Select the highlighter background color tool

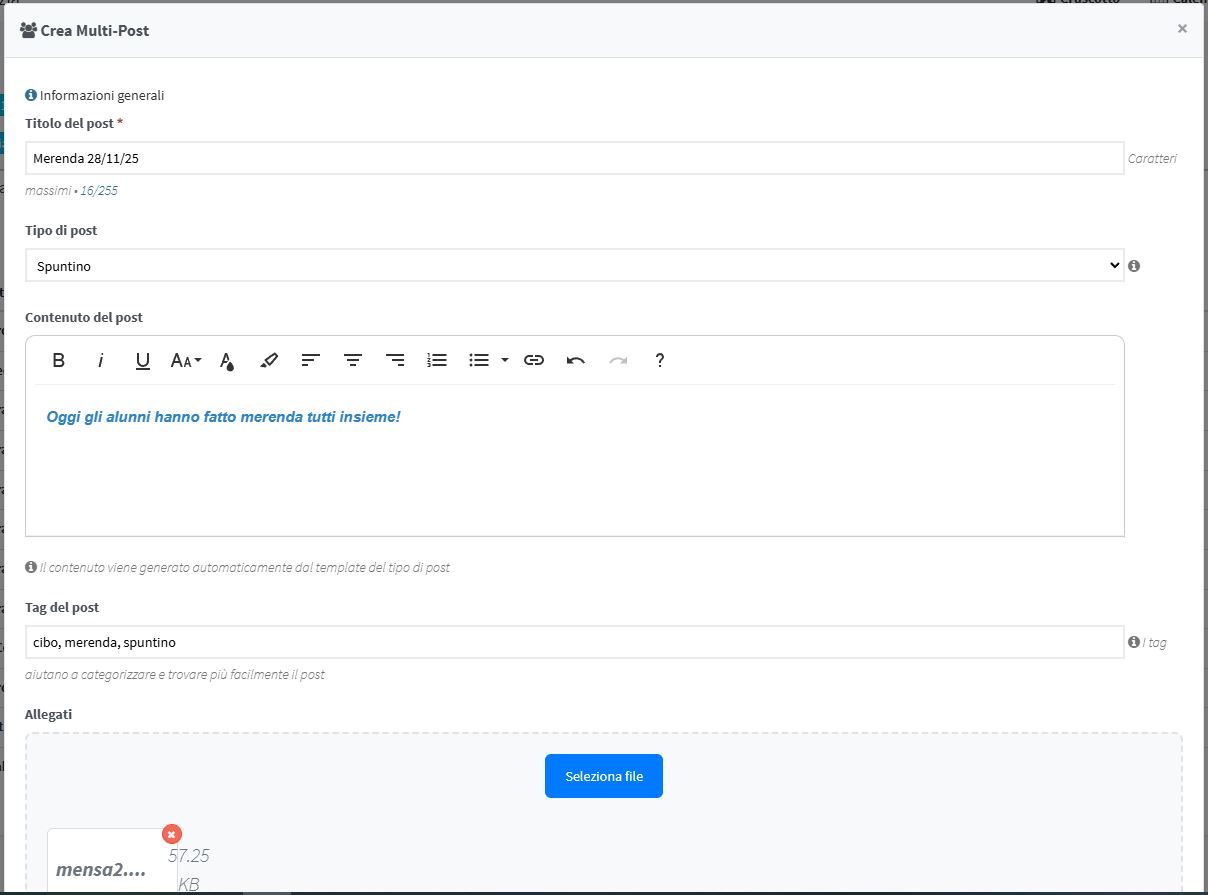coord(268,360)
